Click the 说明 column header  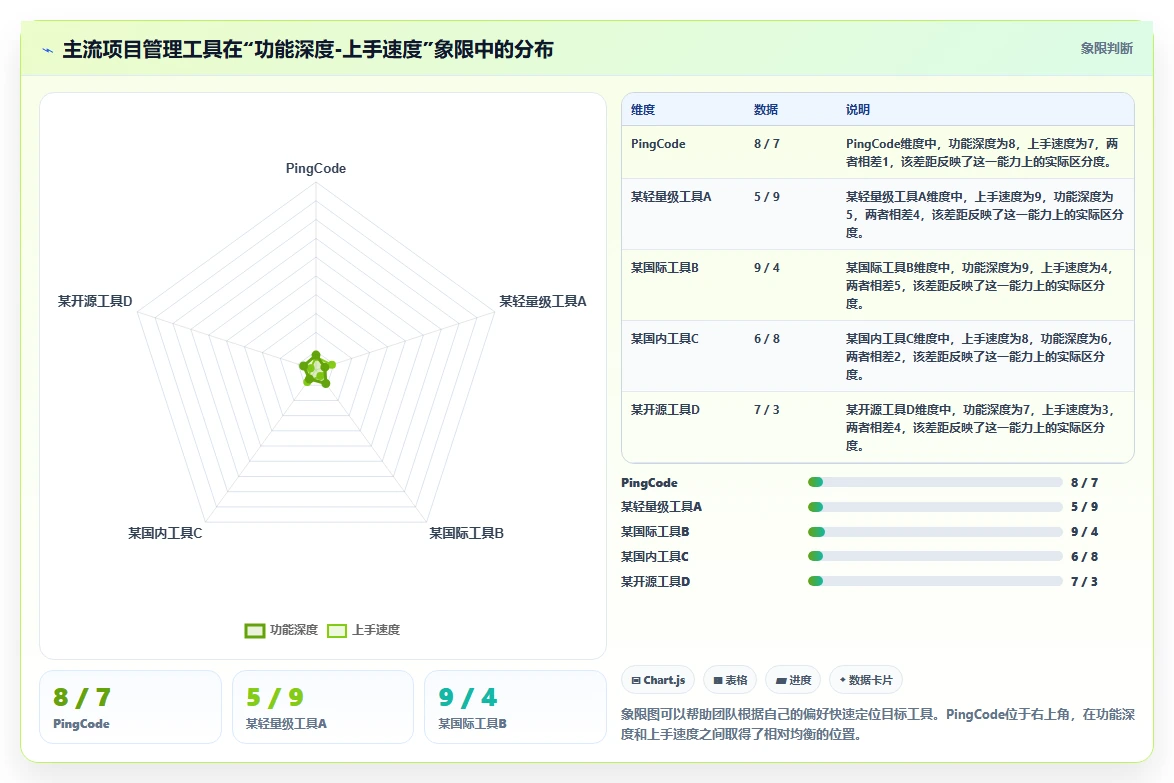[x=858, y=110]
